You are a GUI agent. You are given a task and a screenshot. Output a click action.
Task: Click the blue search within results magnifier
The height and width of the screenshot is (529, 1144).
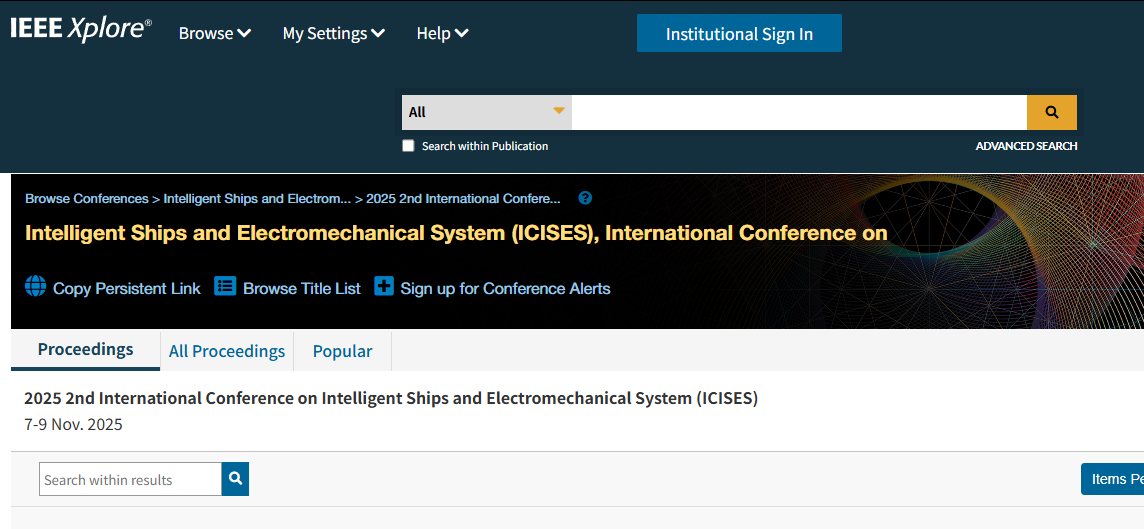(235, 479)
